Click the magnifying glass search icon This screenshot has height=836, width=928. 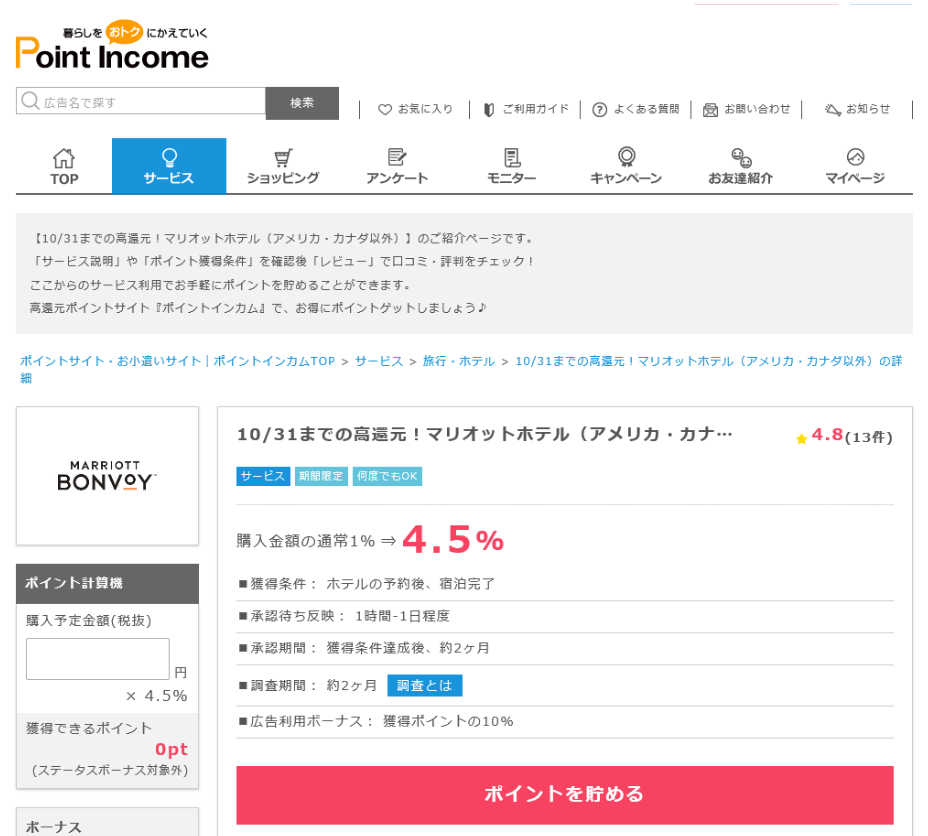pos(30,101)
